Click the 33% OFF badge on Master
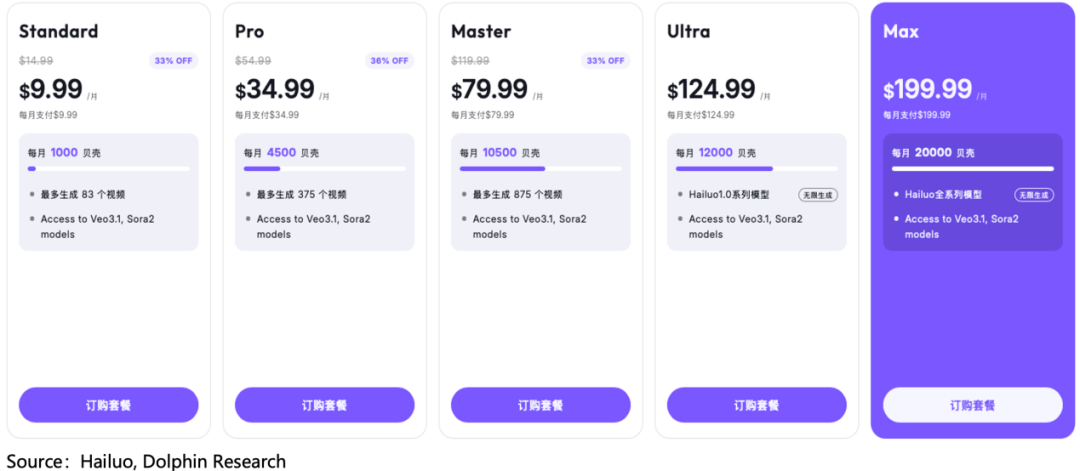1080x471 pixels. (605, 60)
